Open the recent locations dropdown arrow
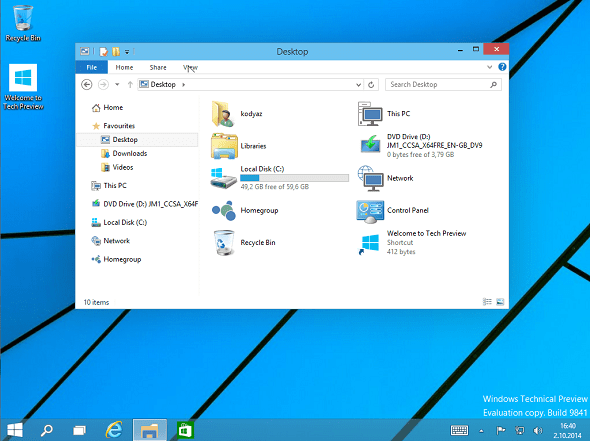This screenshot has width=590, height=441. coord(117,85)
